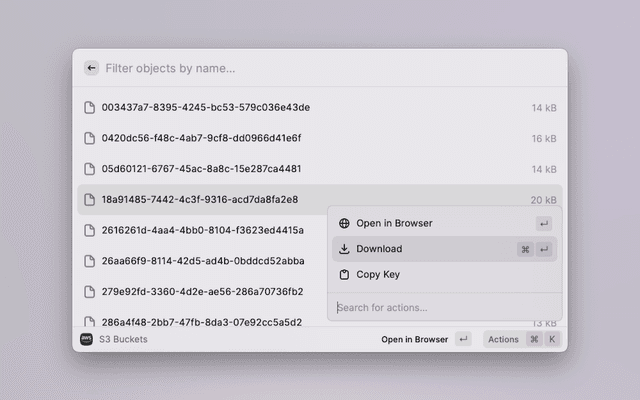Select object 286a4f48-2bb7-47fb-8da3-07e92cc5a5d2
Screen dimensions: 640x400
click(200, 322)
